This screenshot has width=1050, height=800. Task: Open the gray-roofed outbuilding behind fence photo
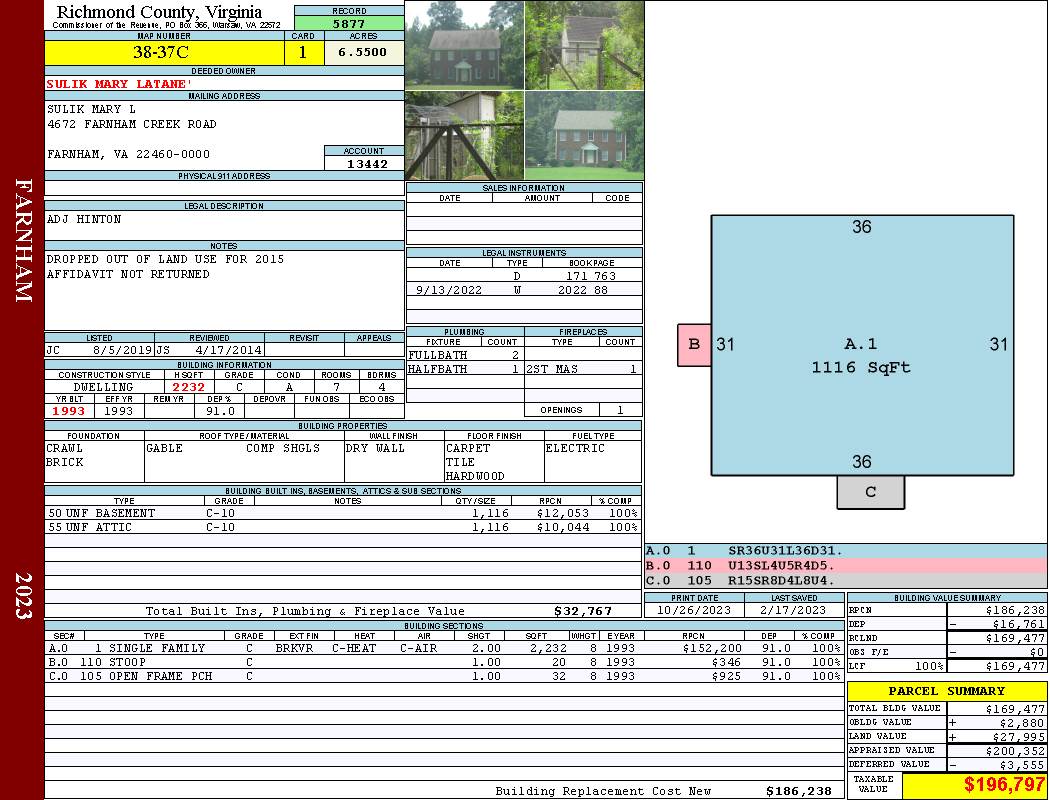pos(584,45)
